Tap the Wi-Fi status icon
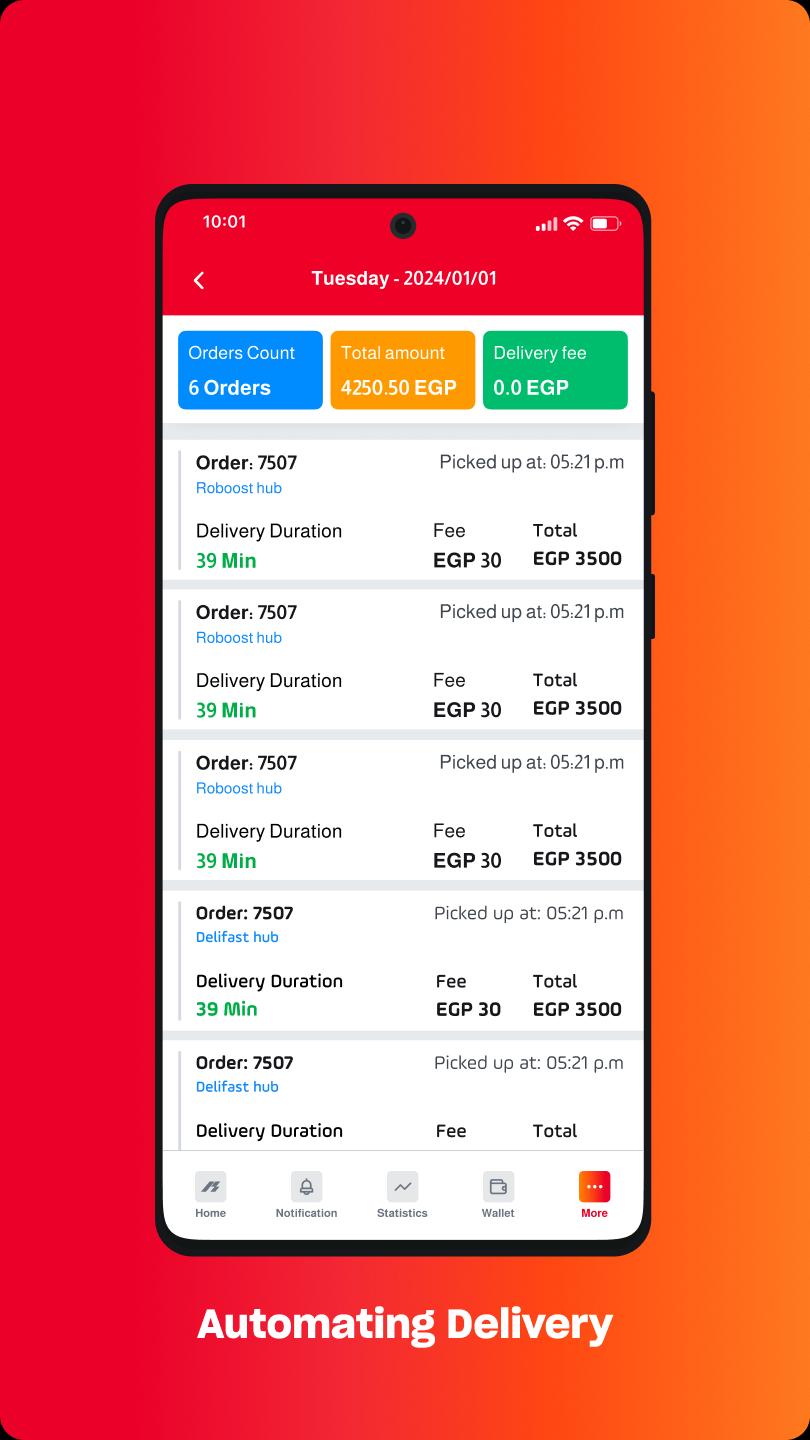The image size is (810, 1440). coord(573,224)
